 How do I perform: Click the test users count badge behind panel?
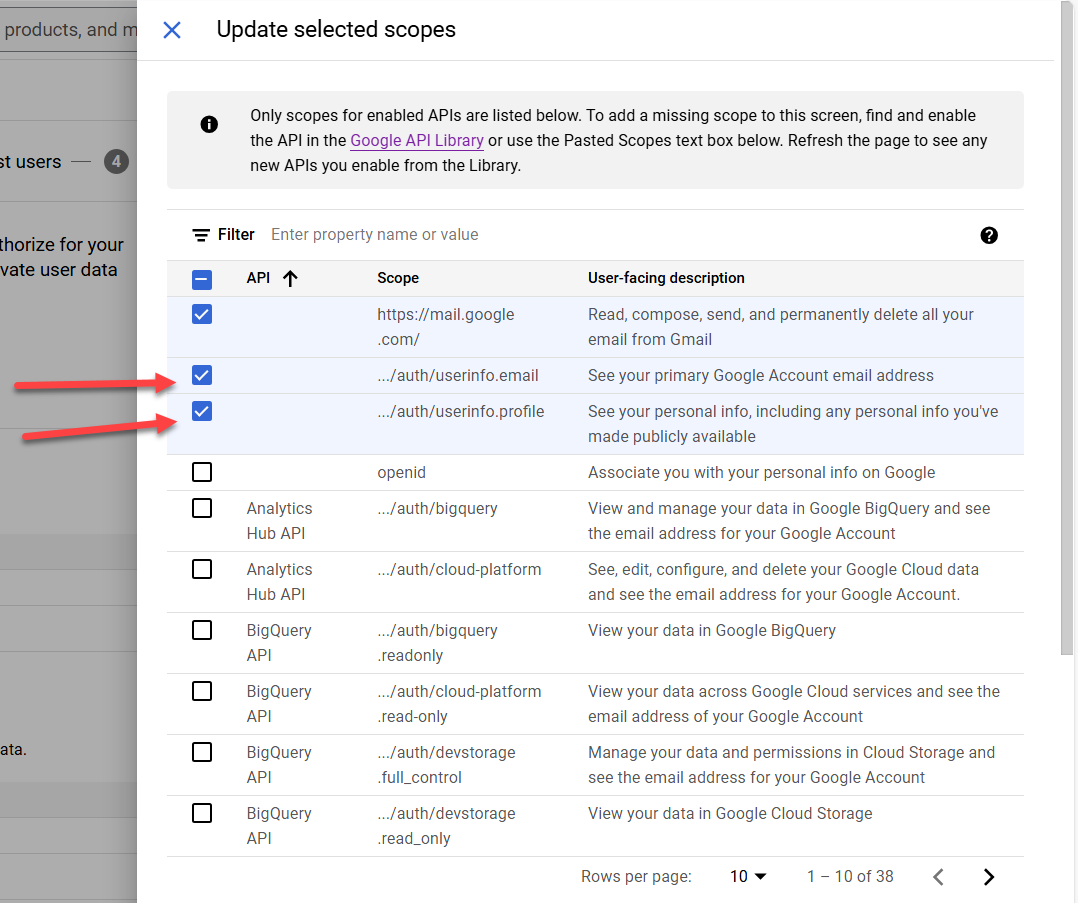click(116, 162)
